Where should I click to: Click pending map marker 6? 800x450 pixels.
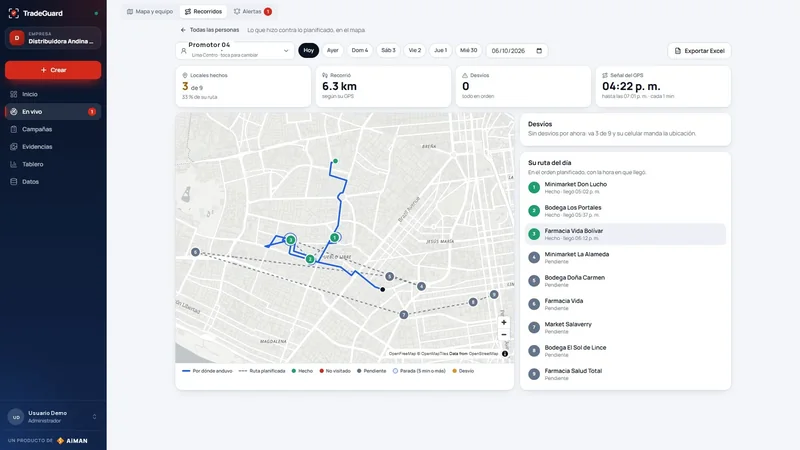click(195, 252)
